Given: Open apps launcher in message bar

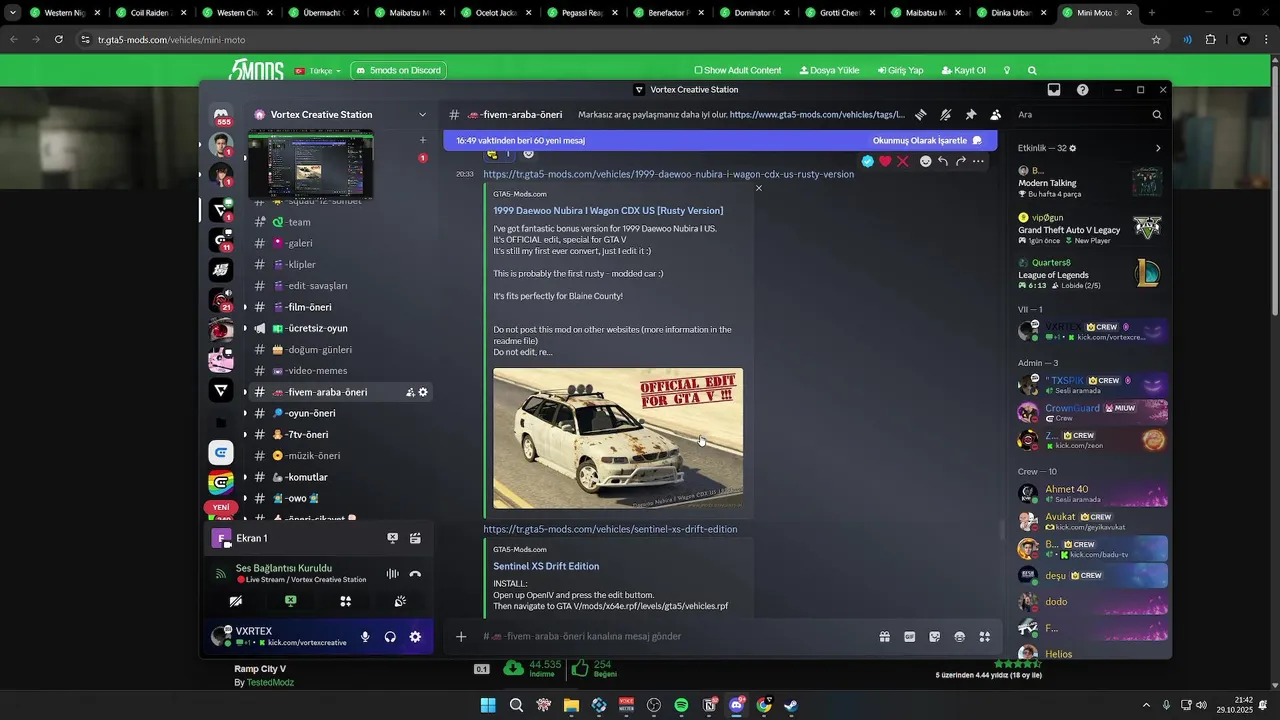Looking at the screenshot, I should (985, 636).
